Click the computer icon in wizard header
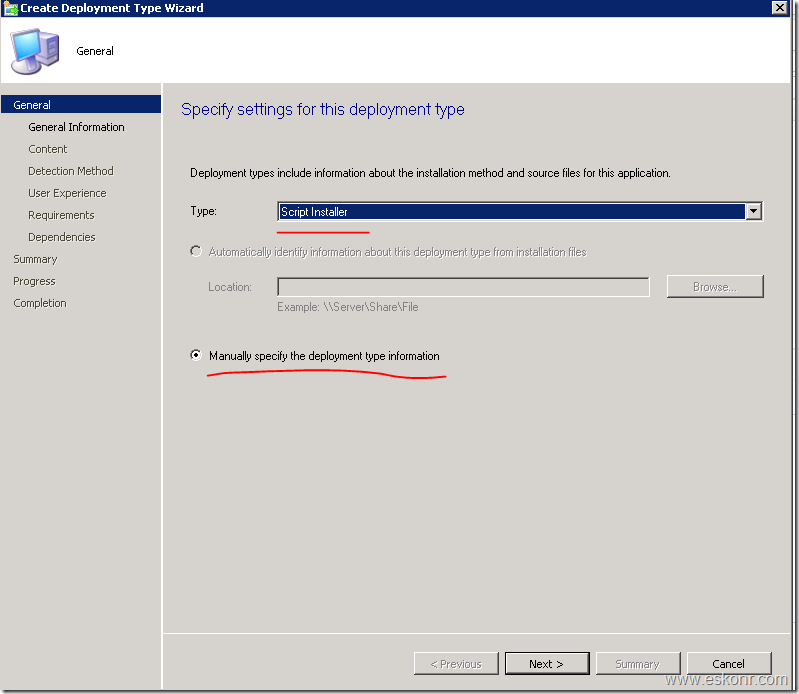 (x=34, y=52)
